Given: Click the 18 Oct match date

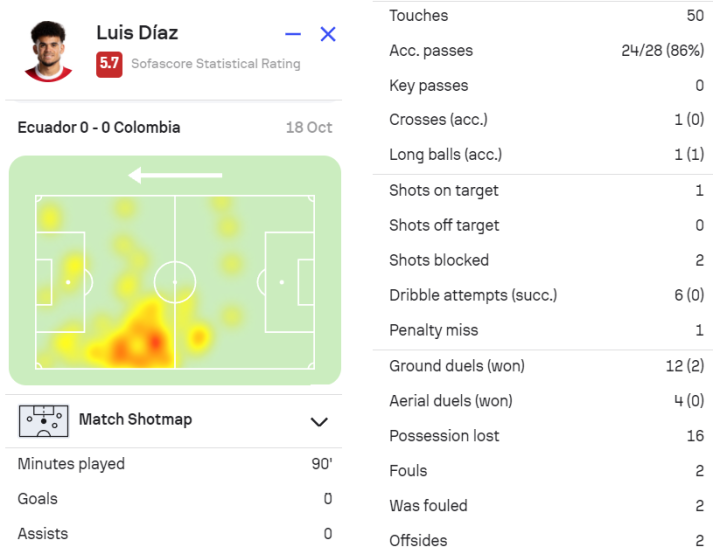Looking at the screenshot, I should (309, 127).
